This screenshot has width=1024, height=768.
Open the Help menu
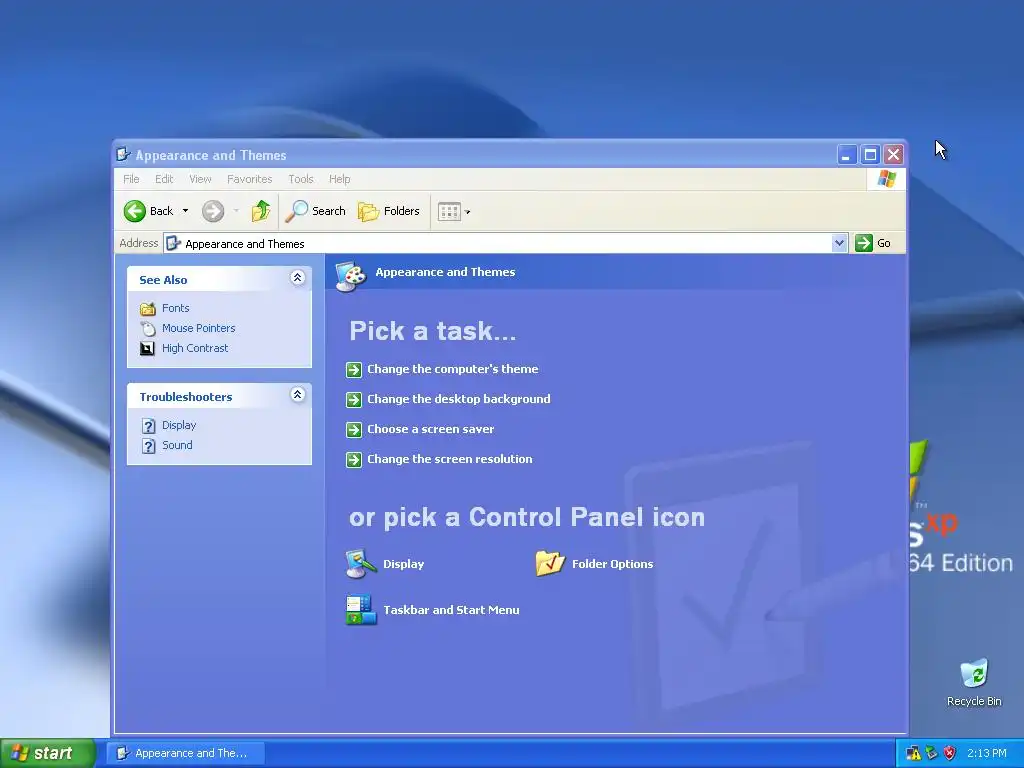pyautogui.click(x=340, y=179)
